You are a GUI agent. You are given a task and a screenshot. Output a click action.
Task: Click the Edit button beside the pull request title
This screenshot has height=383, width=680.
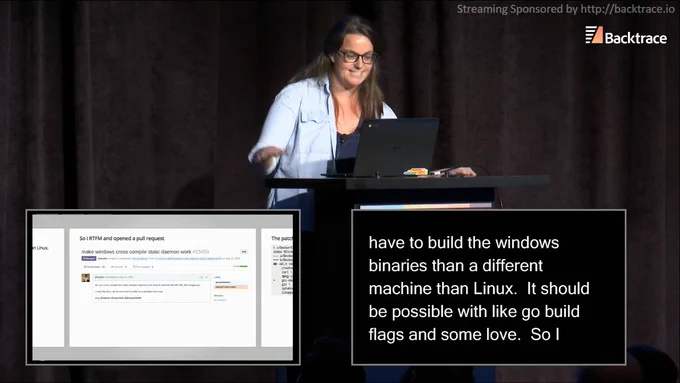click(x=244, y=252)
